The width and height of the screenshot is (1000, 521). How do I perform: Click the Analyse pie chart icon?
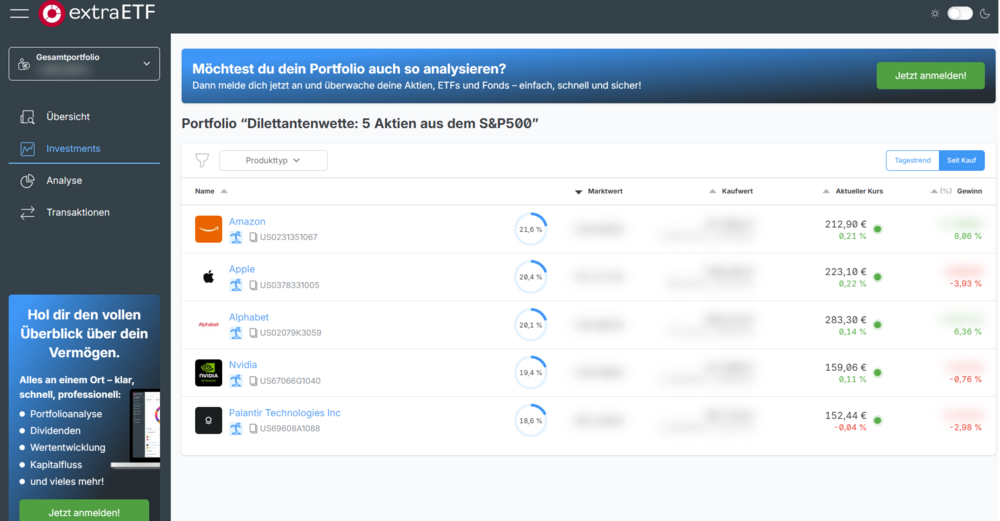(28, 181)
